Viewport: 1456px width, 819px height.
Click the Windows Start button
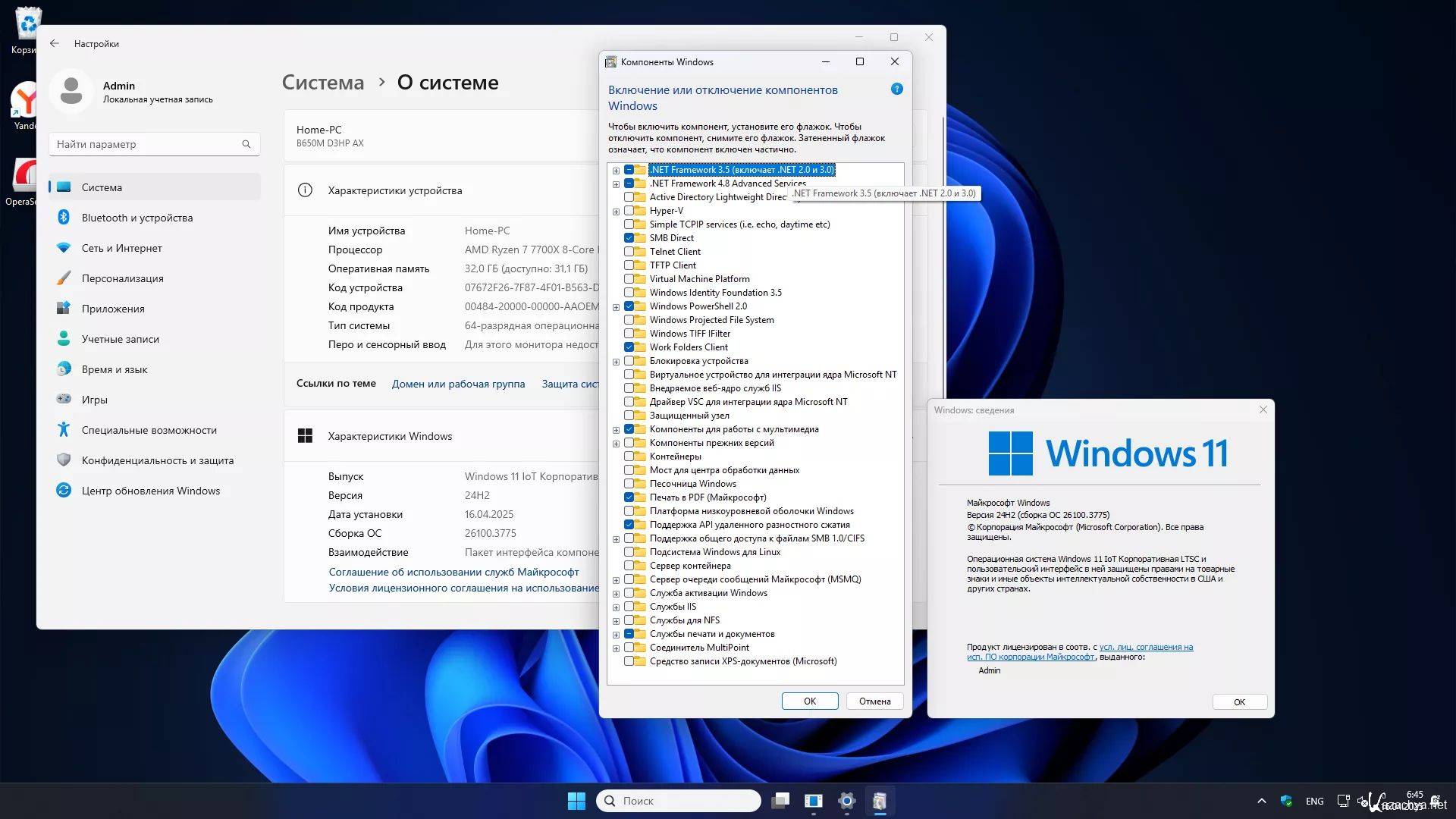pos(576,801)
